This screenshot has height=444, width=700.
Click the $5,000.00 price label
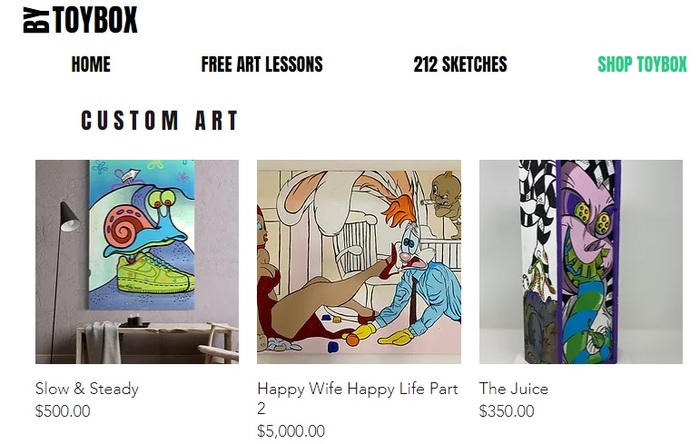click(x=291, y=432)
